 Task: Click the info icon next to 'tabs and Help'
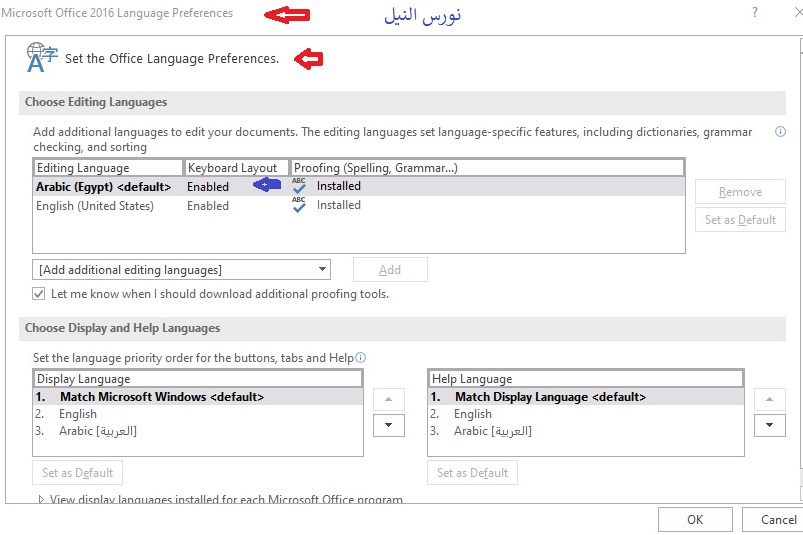(361, 357)
